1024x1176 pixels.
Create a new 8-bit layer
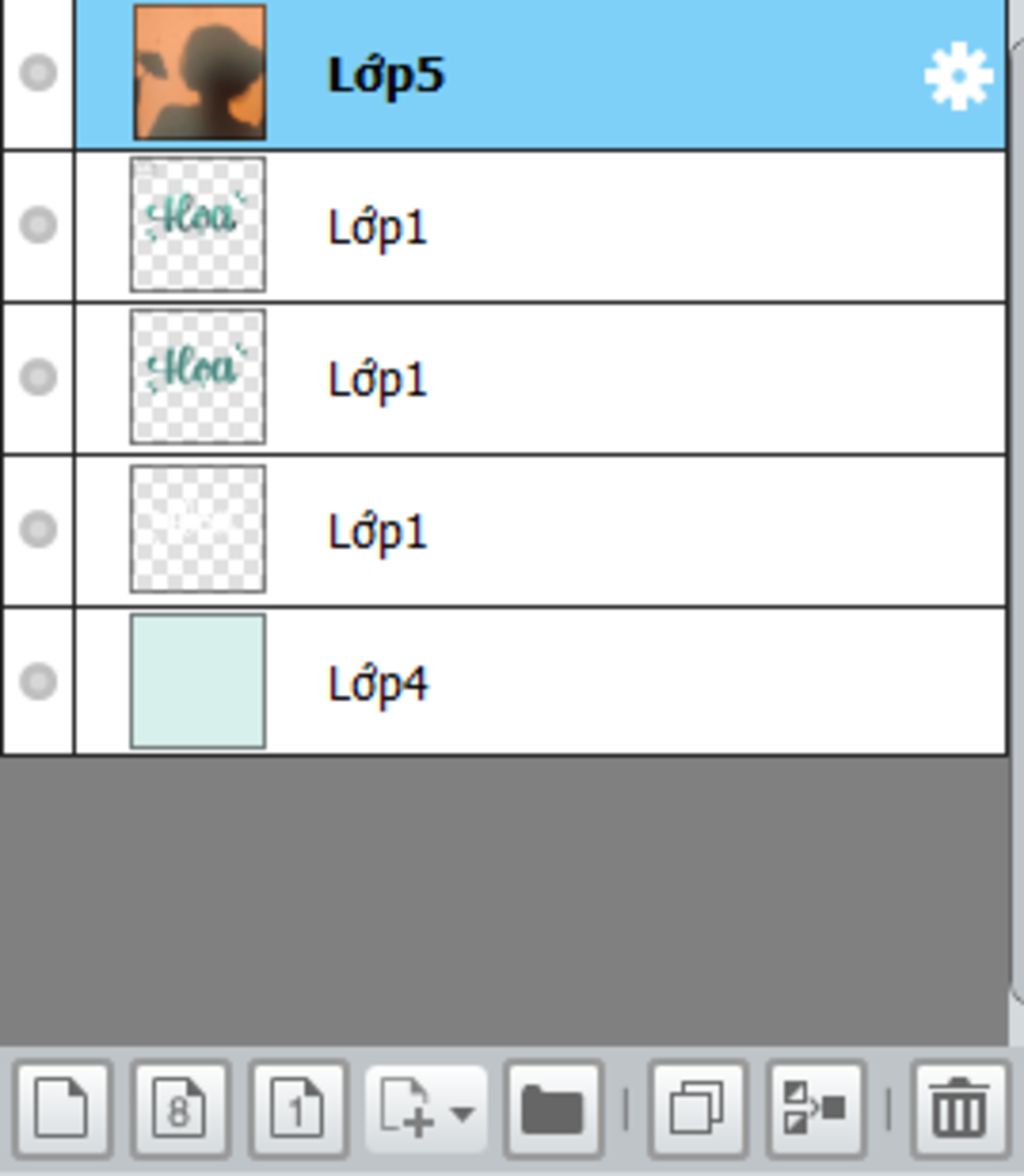pos(180,1108)
